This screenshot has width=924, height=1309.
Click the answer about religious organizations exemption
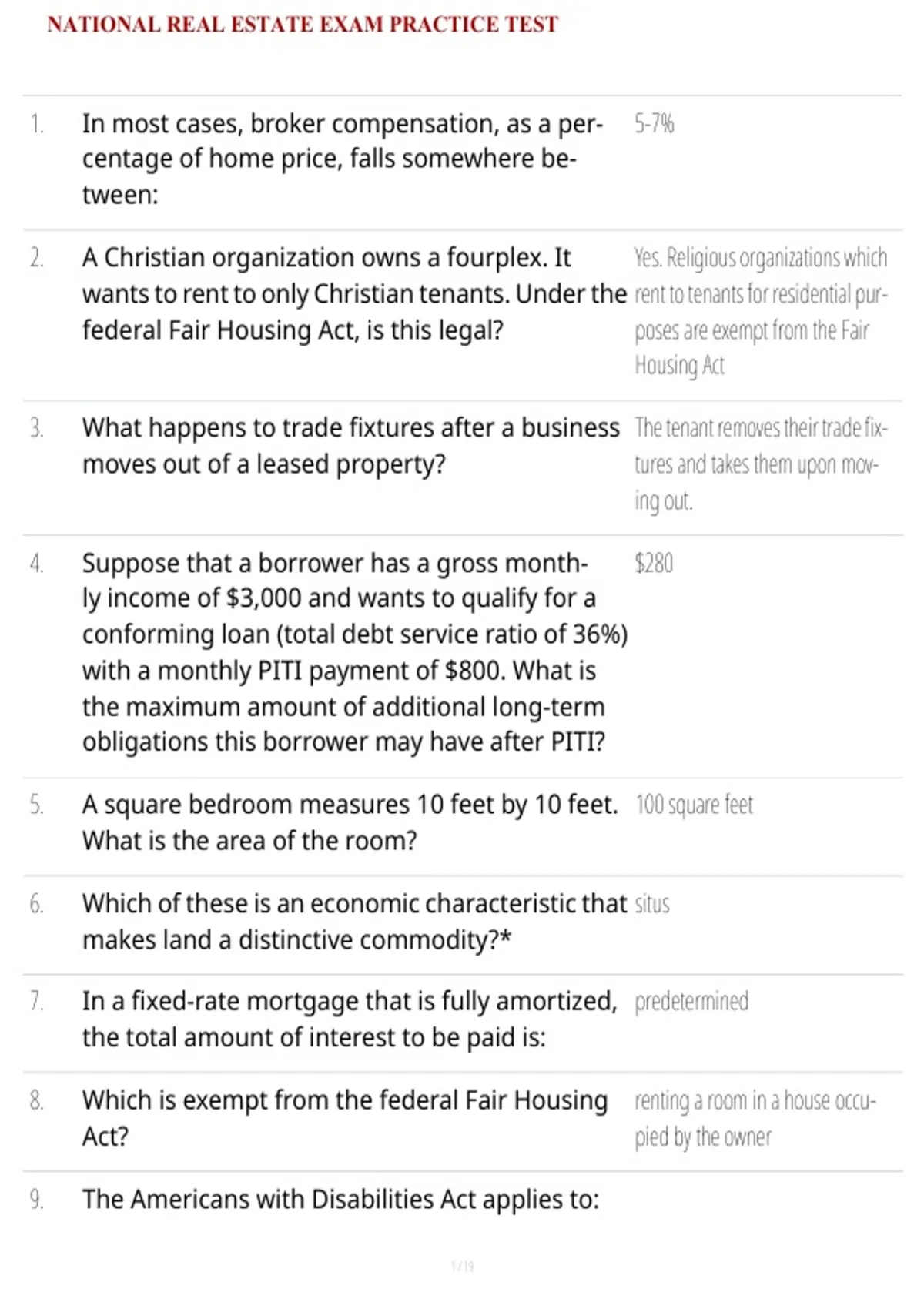(x=761, y=311)
